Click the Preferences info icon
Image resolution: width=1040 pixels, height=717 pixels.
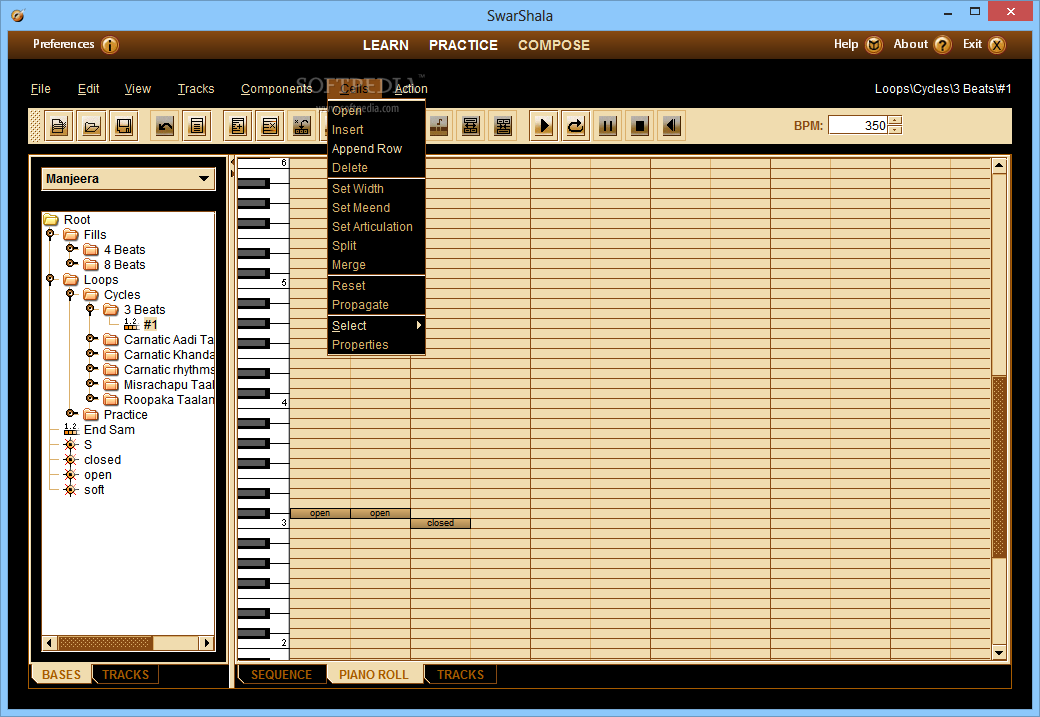[110, 45]
